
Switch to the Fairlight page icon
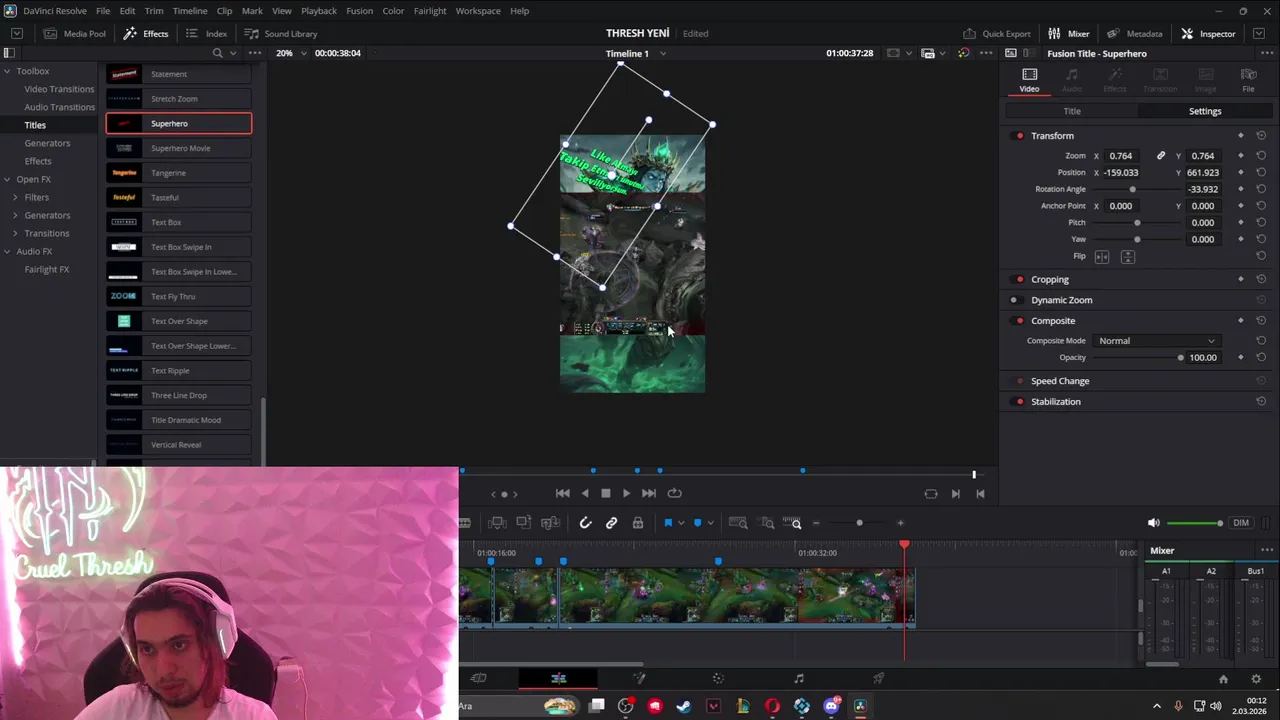coord(799,679)
